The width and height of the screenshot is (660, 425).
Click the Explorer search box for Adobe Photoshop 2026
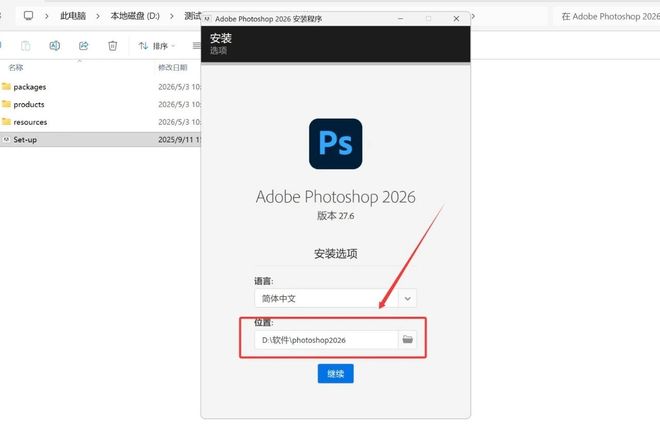click(606, 16)
